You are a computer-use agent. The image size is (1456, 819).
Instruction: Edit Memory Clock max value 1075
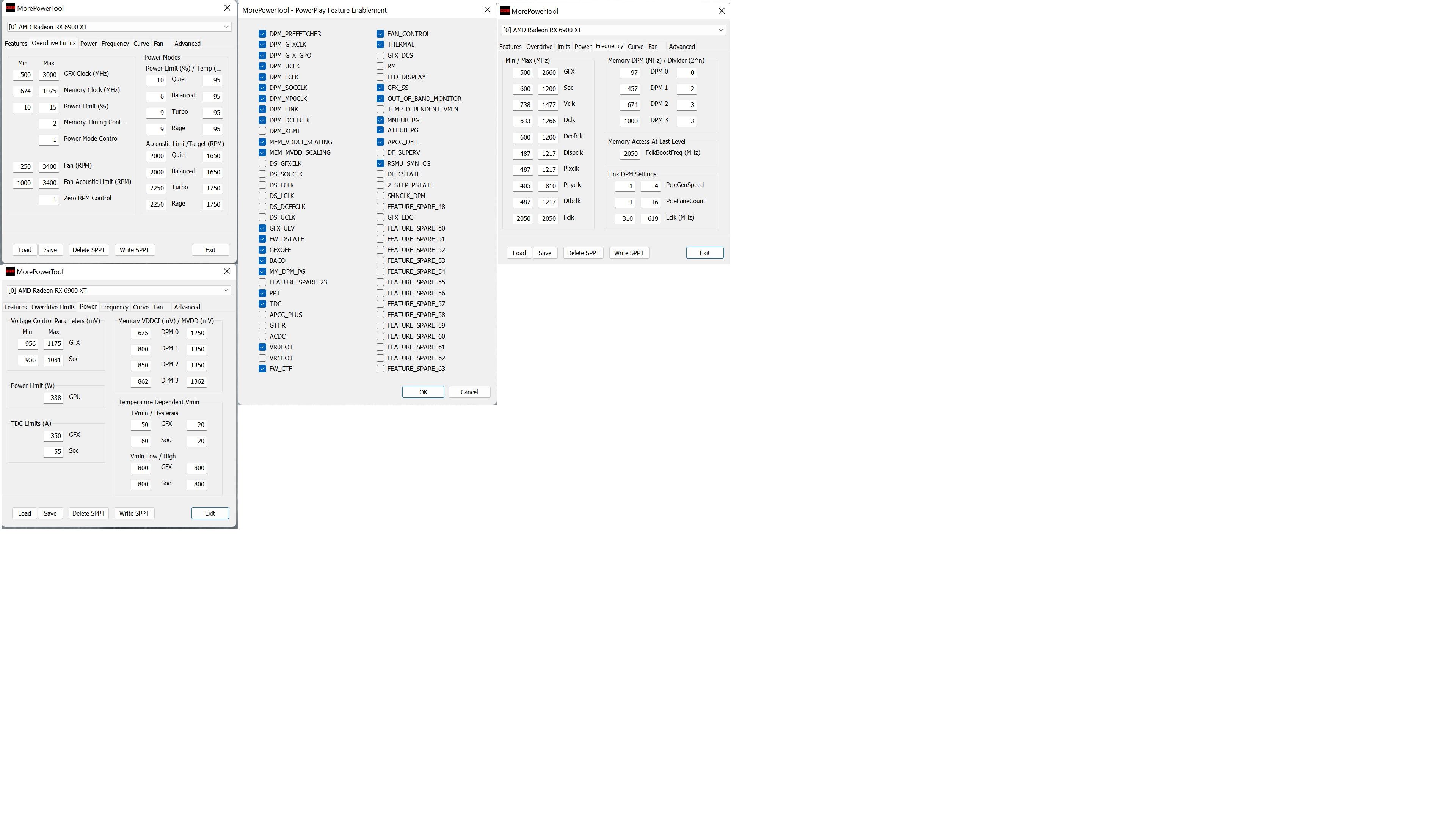click(49, 91)
